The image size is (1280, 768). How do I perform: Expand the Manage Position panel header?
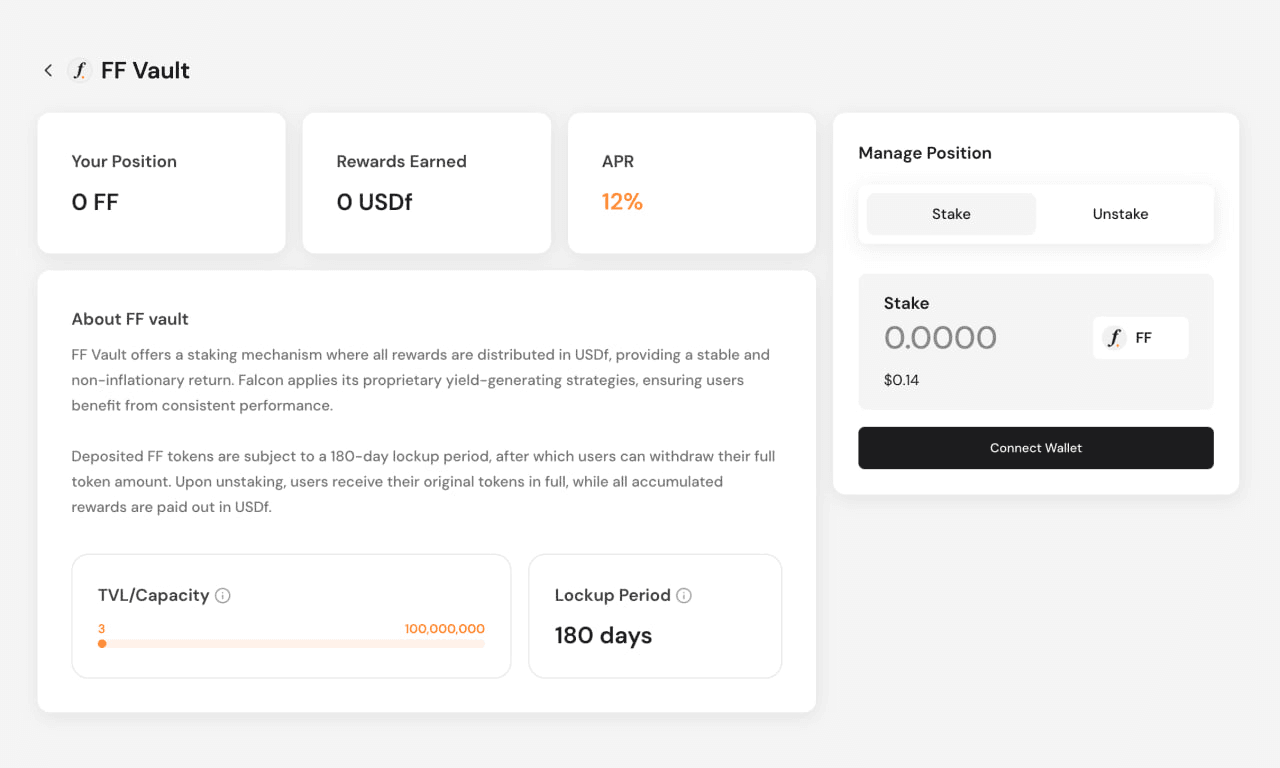925,153
